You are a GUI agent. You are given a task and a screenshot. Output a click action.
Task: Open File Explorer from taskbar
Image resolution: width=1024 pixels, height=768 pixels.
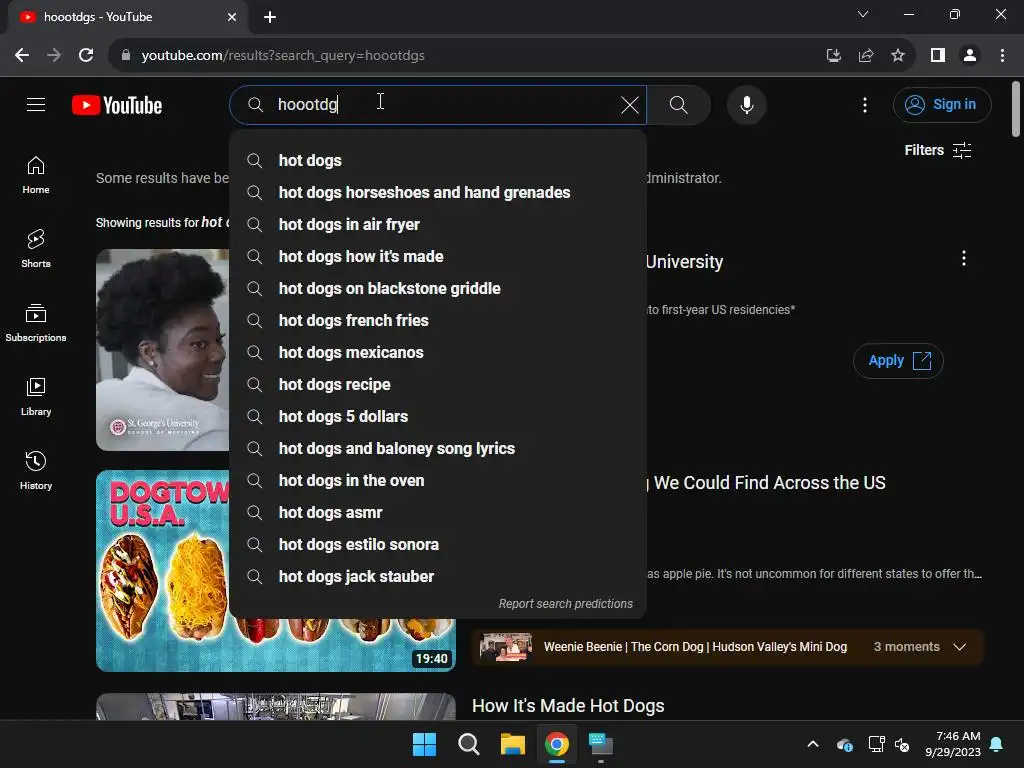(513, 744)
